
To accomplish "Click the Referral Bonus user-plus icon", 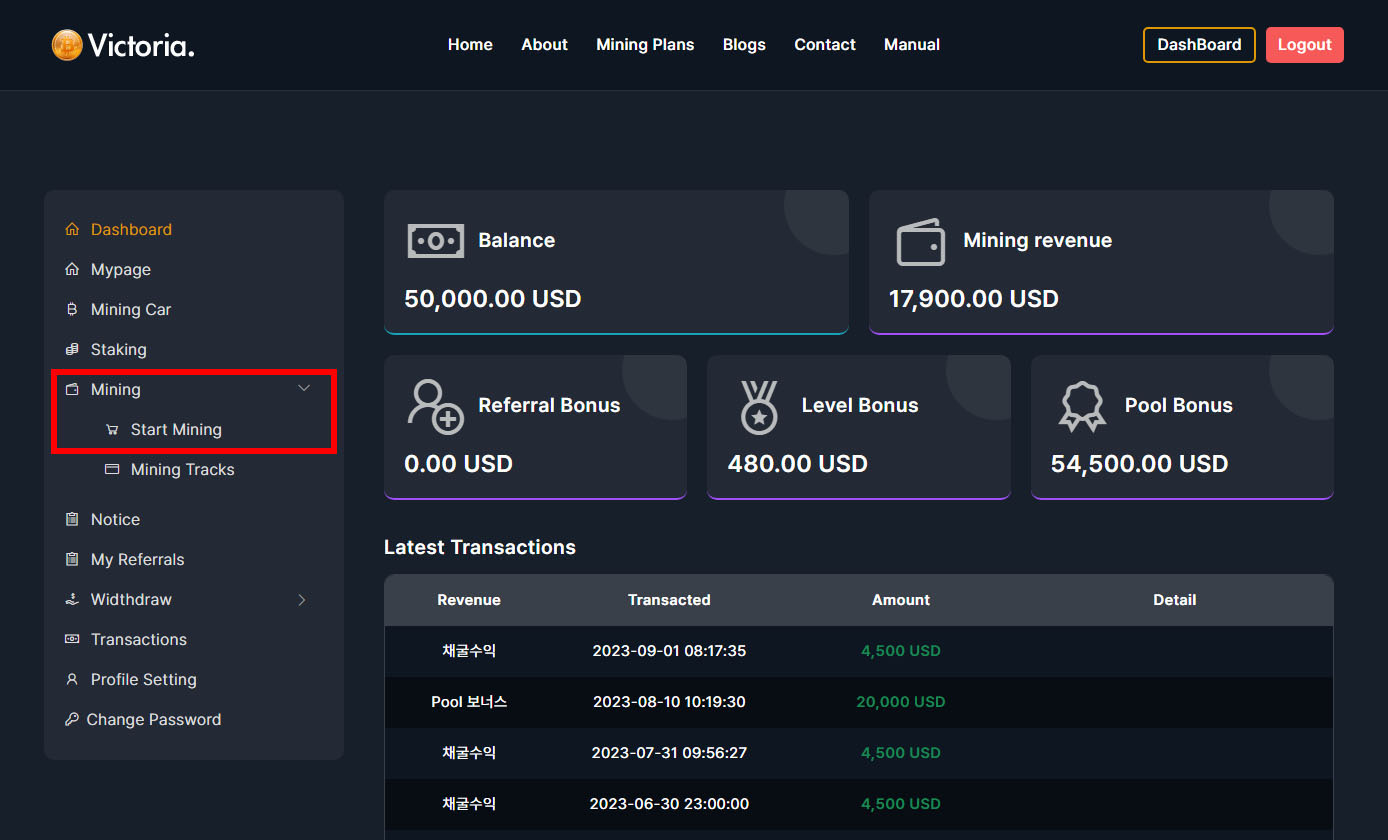I will coord(435,406).
